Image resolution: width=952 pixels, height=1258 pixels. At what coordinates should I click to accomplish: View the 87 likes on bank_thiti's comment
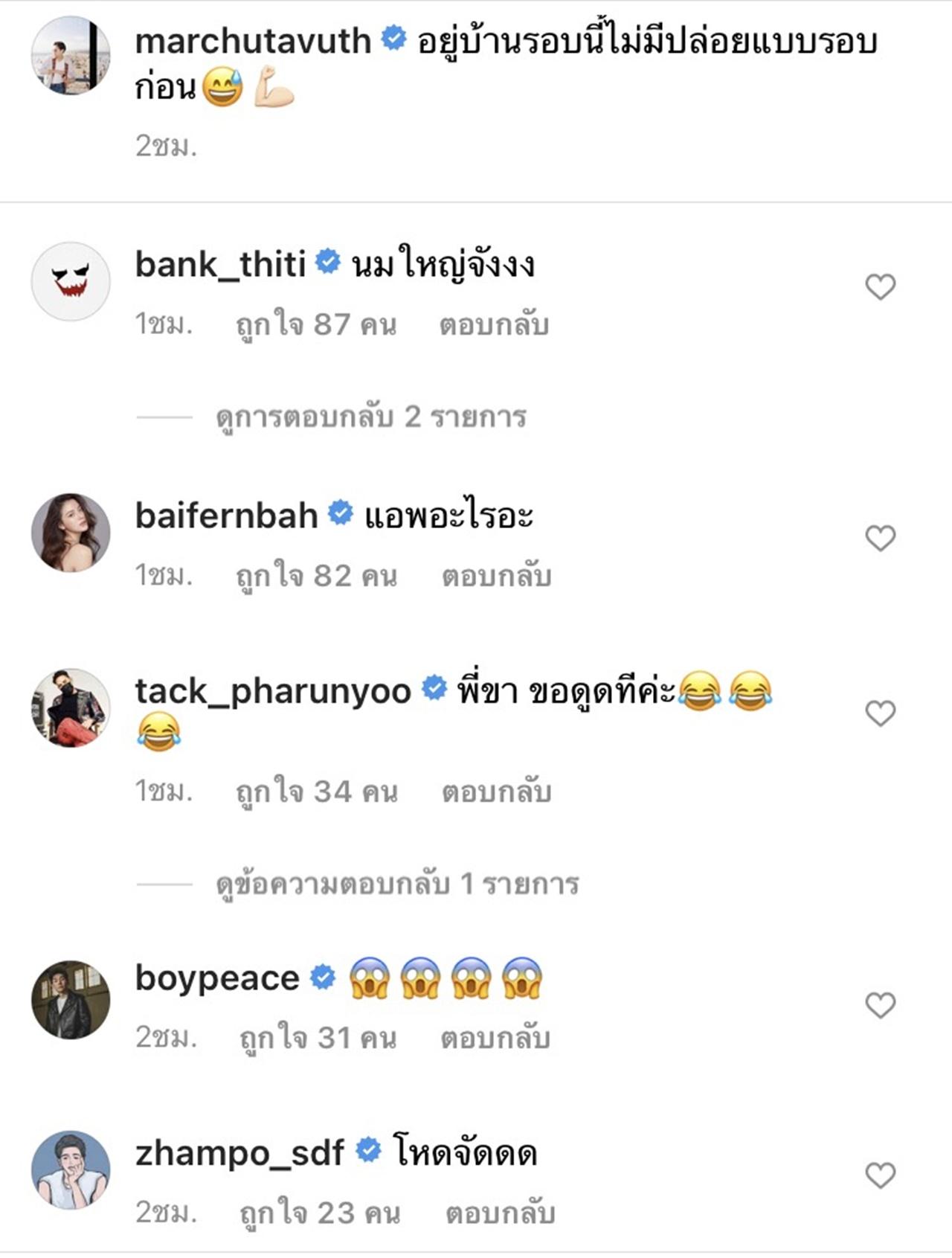316,325
